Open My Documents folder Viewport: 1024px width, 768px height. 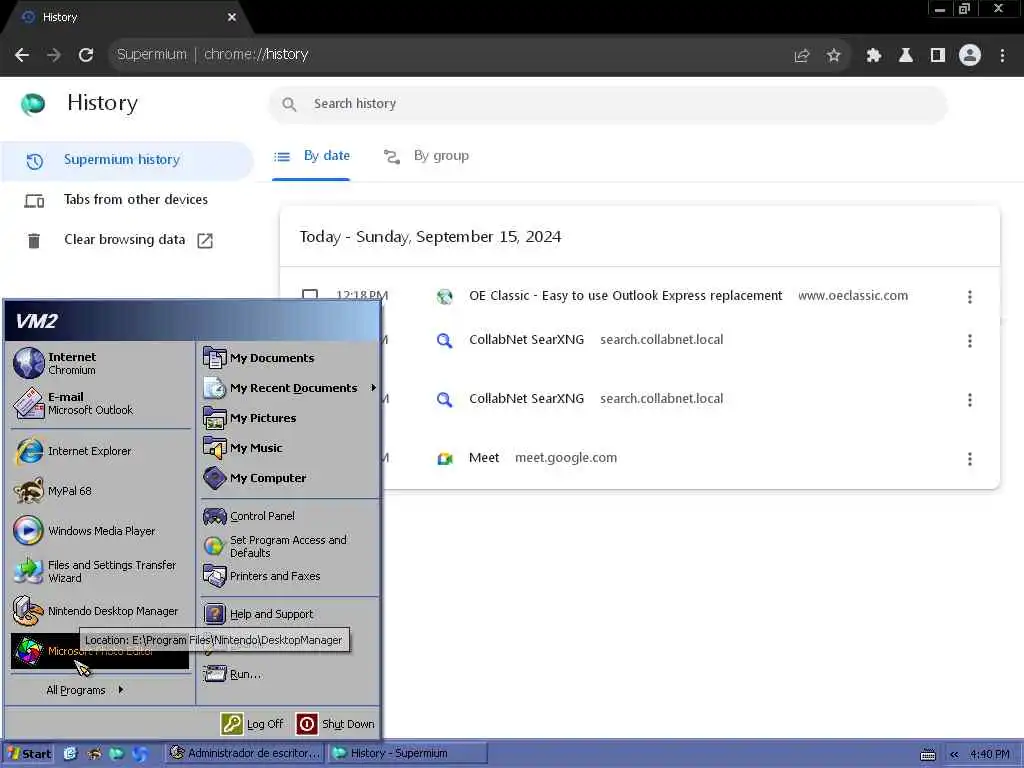pyautogui.click(x=289, y=358)
